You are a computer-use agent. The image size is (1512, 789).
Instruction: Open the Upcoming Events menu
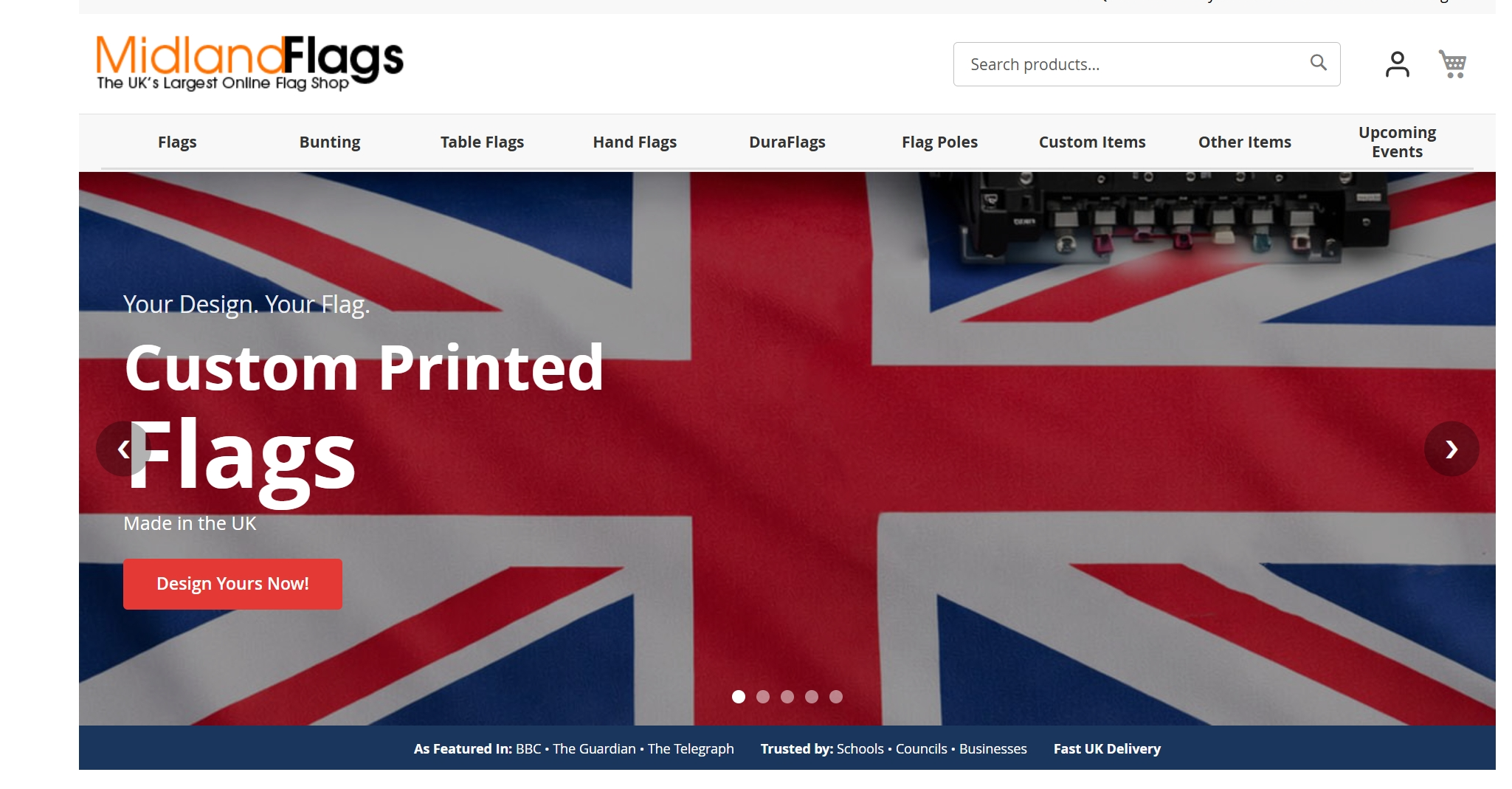[x=1397, y=142]
